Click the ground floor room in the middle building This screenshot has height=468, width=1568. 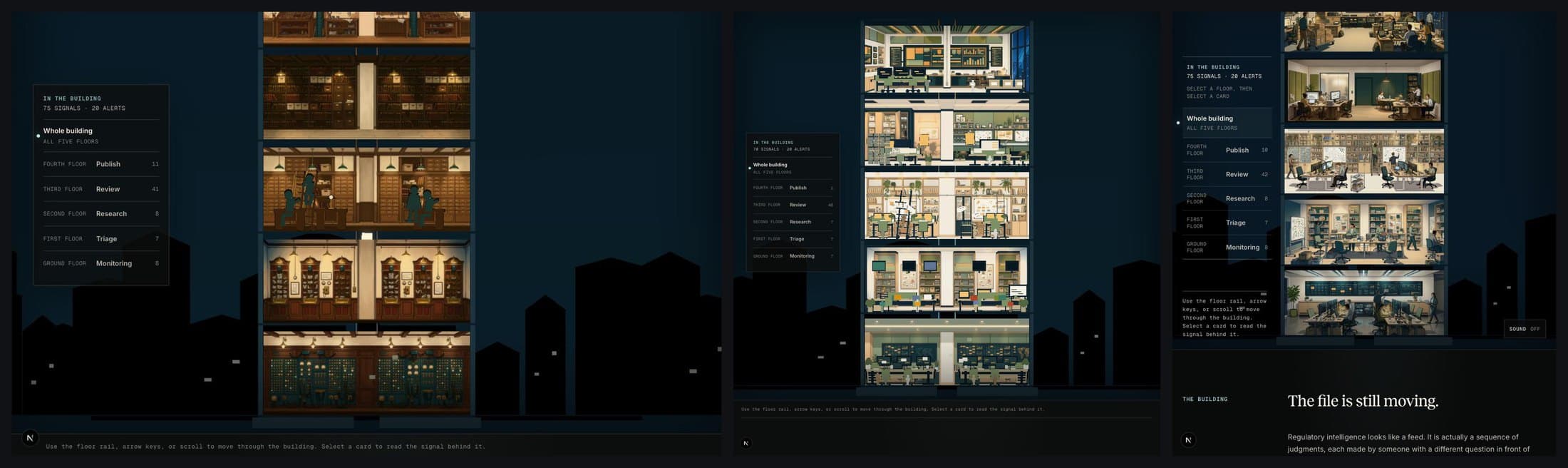pyautogui.click(x=947, y=352)
